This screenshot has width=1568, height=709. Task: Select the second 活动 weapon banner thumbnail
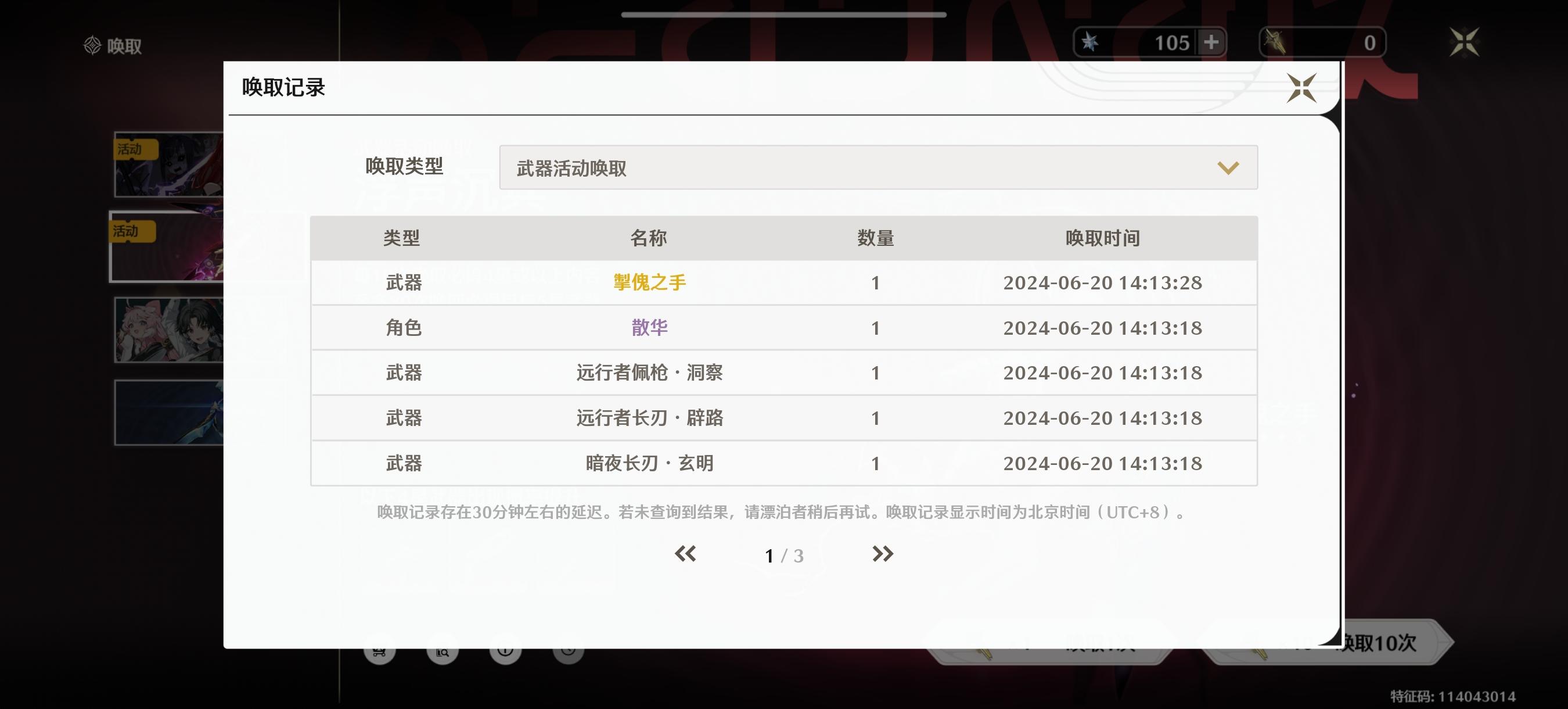(167, 248)
